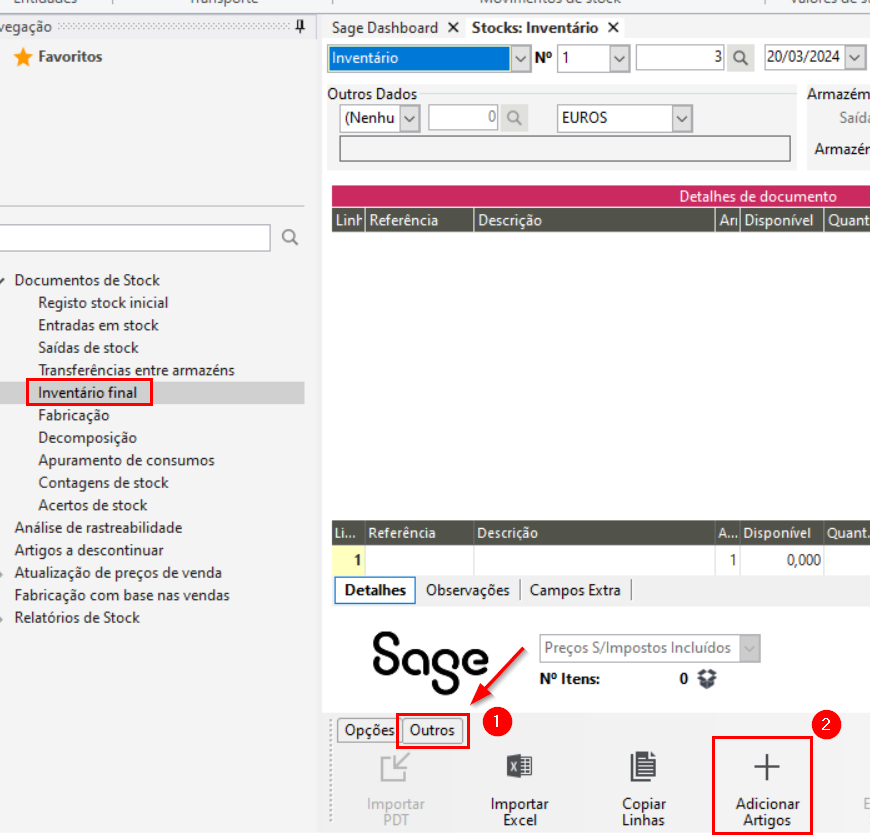870x837 pixels.
Task: Open Saídas de stock
Action: click(88, 348)
